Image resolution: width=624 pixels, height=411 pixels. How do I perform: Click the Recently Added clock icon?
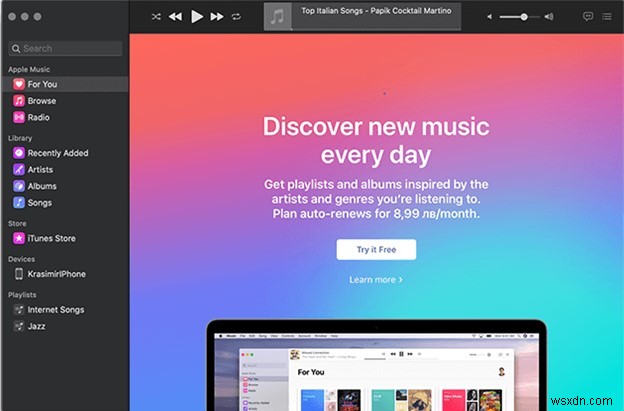19,153
